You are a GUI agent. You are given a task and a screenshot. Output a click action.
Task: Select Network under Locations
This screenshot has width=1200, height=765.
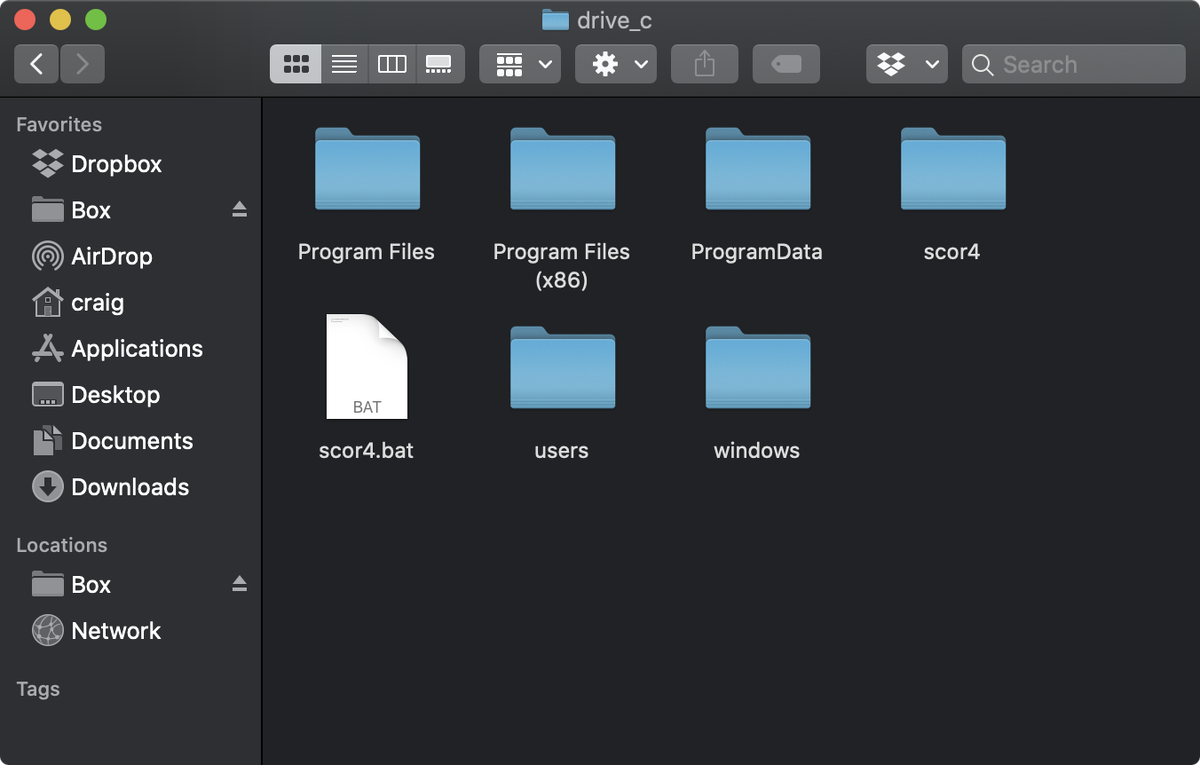[115, 631]
